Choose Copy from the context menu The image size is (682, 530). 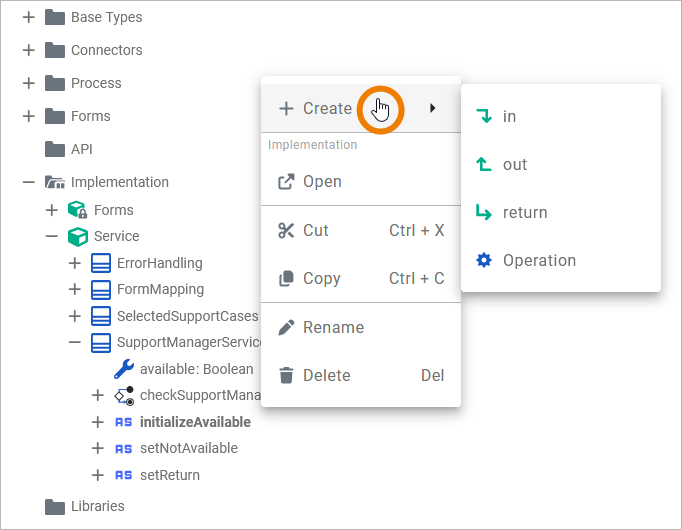(321, 279)
